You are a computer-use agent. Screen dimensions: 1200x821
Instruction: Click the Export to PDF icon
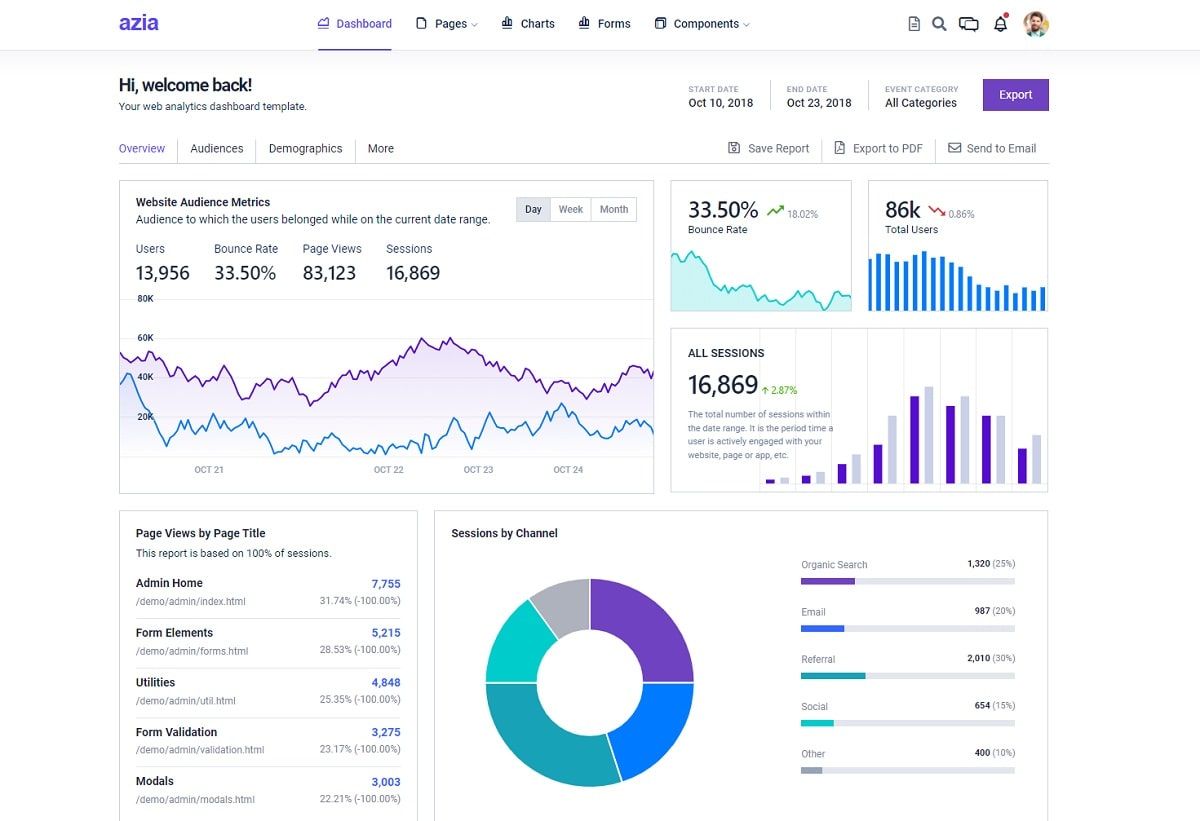point(840,148)
